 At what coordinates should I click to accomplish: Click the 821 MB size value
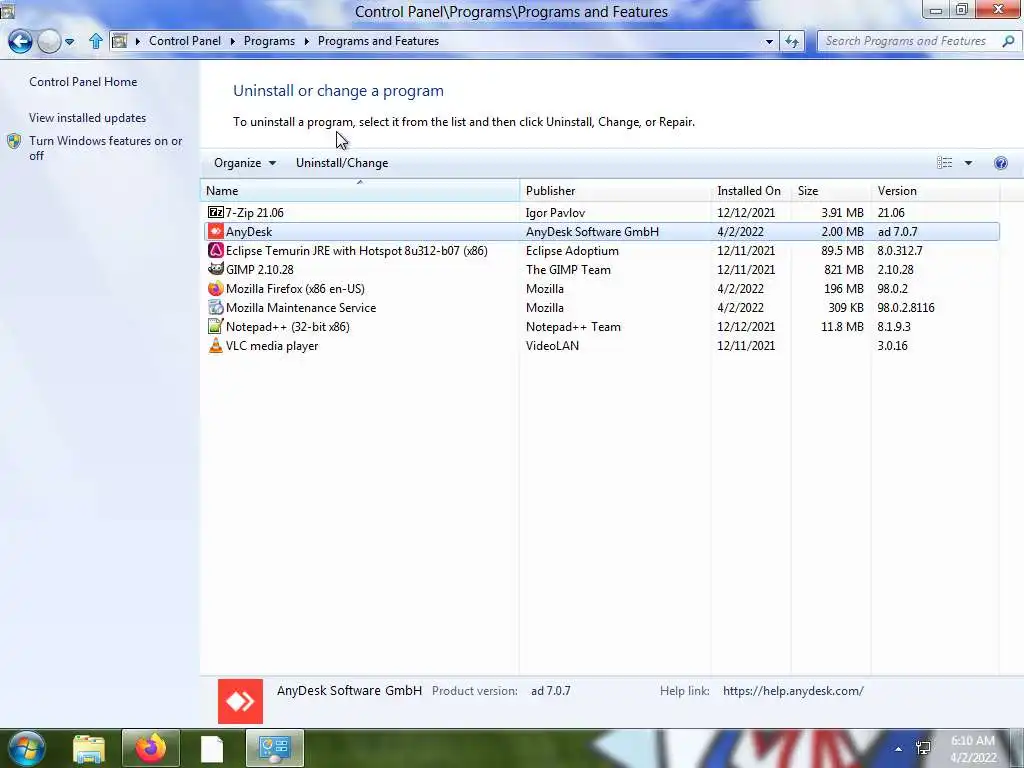843,269
